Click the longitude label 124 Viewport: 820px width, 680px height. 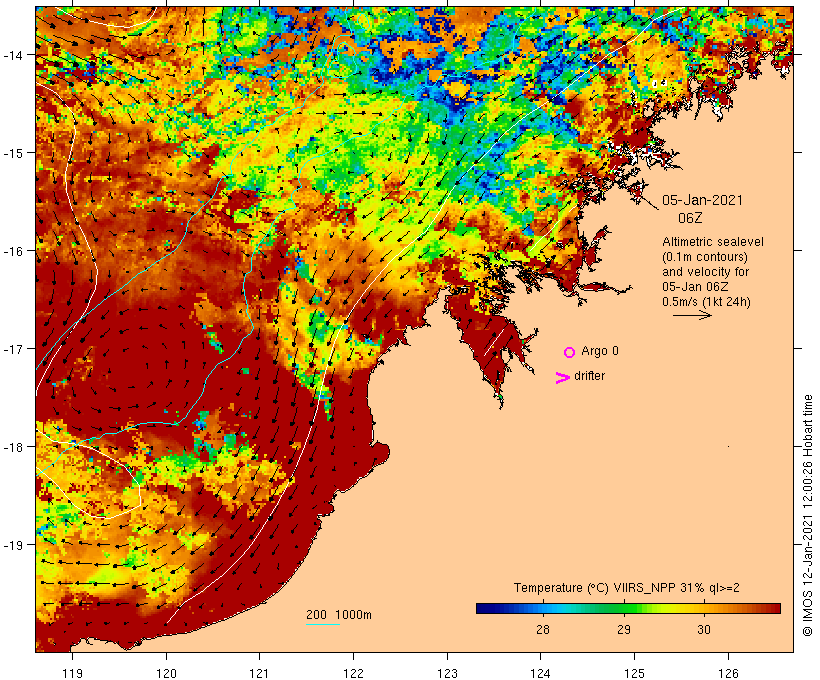(x=541, y=673)
